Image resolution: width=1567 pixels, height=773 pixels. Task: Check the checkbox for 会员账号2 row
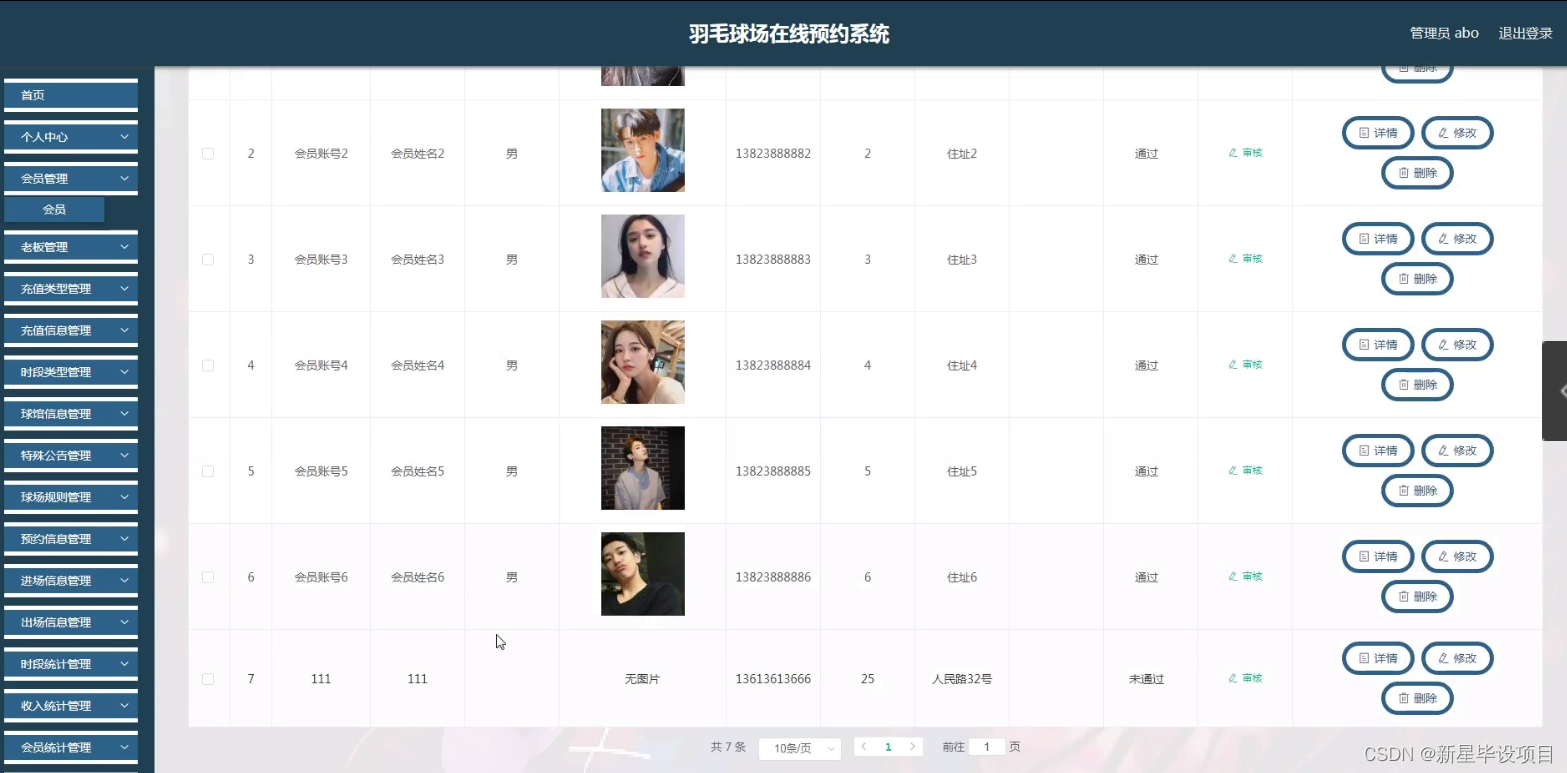click(208, 153)
